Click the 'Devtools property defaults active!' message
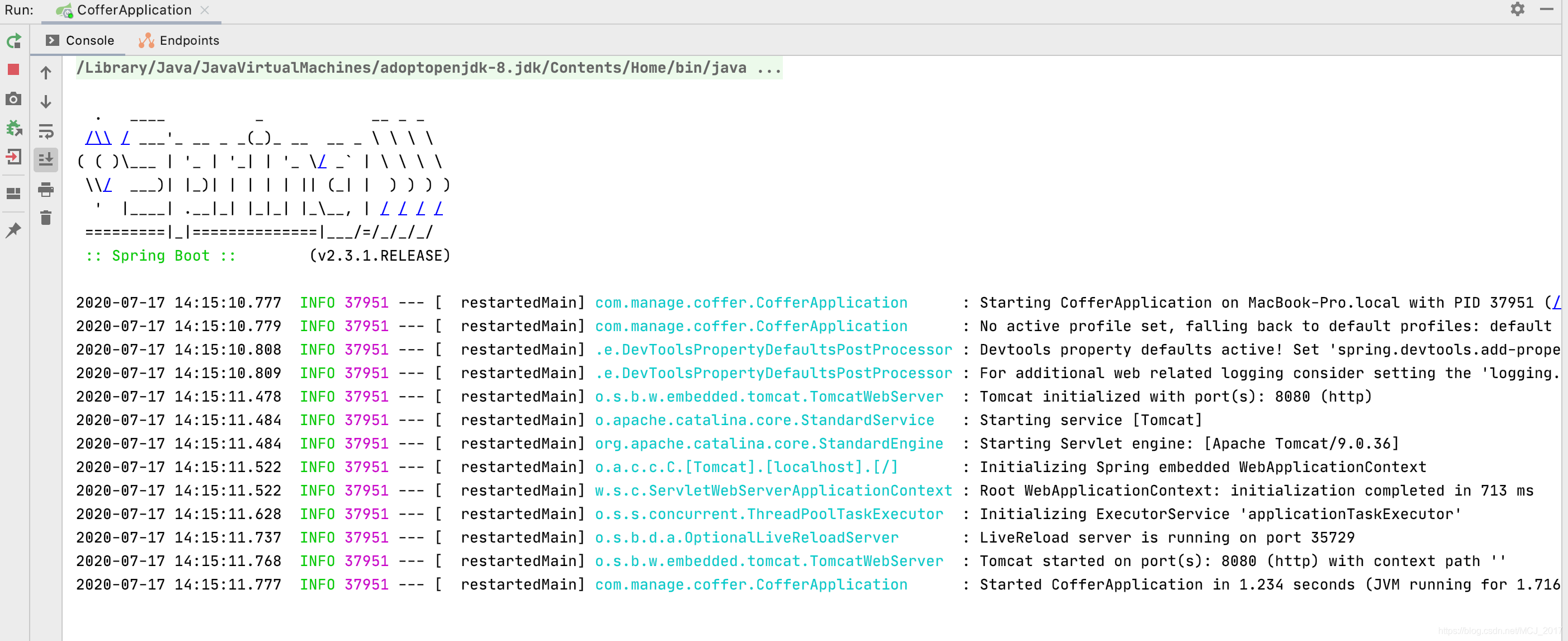The width and height of the screenshot is (1568, 641). (x=1270, y=350)
